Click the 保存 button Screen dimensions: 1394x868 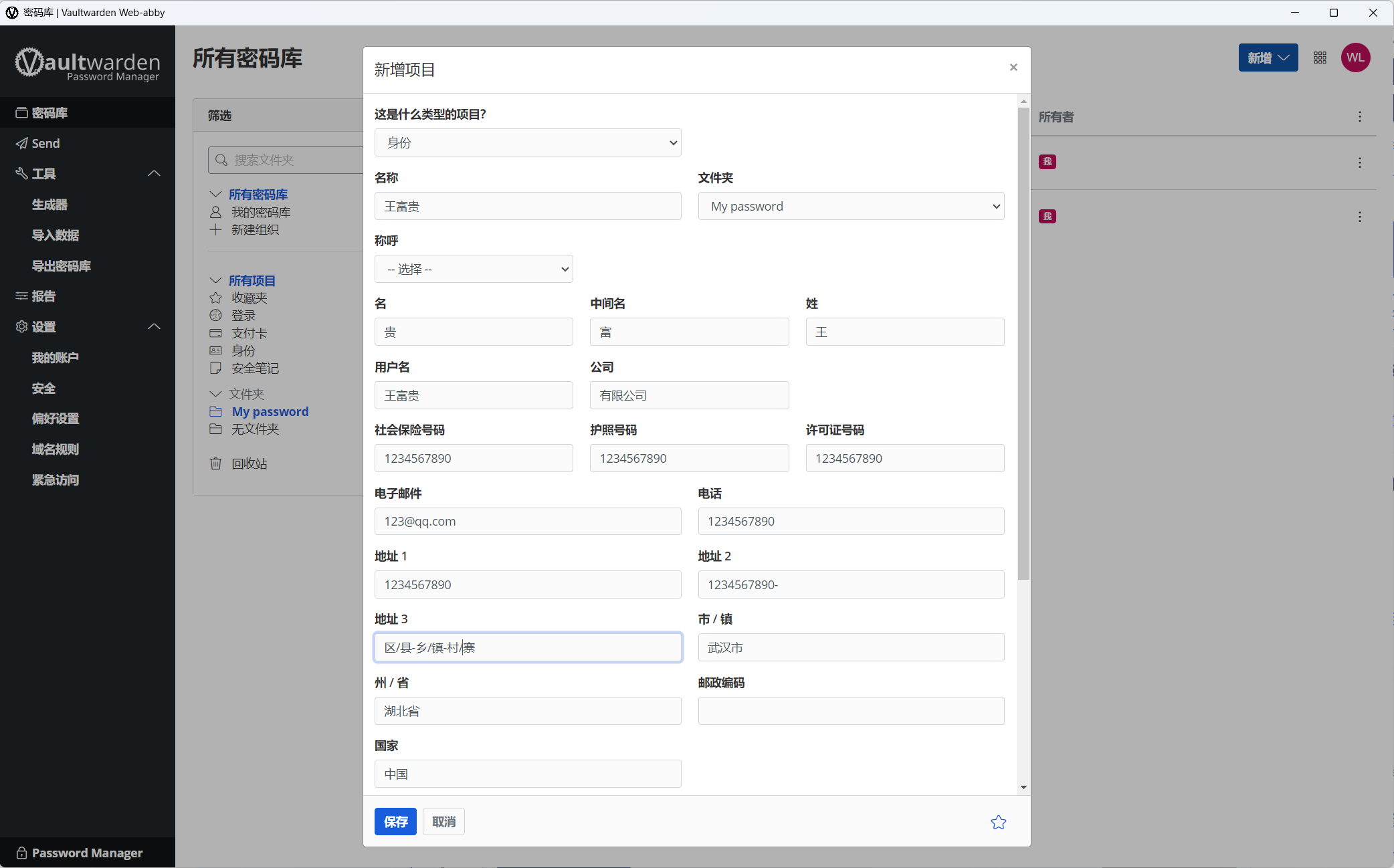point(395,821)
